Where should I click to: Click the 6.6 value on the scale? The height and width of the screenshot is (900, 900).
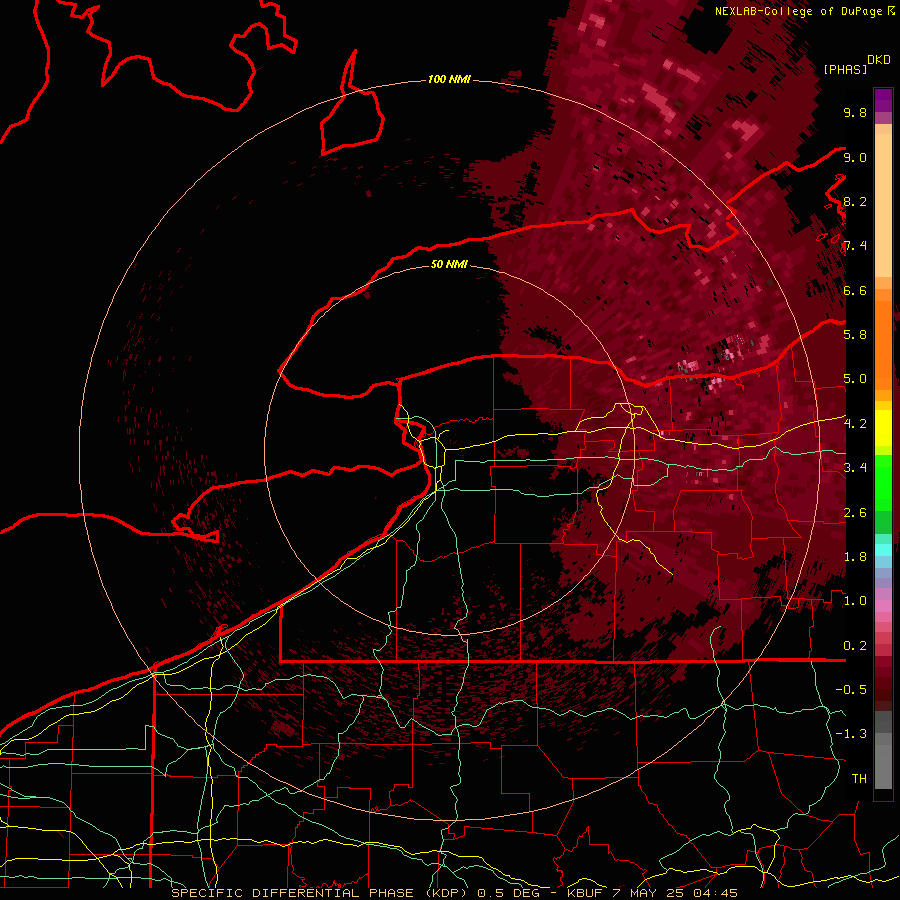[855, 290]
